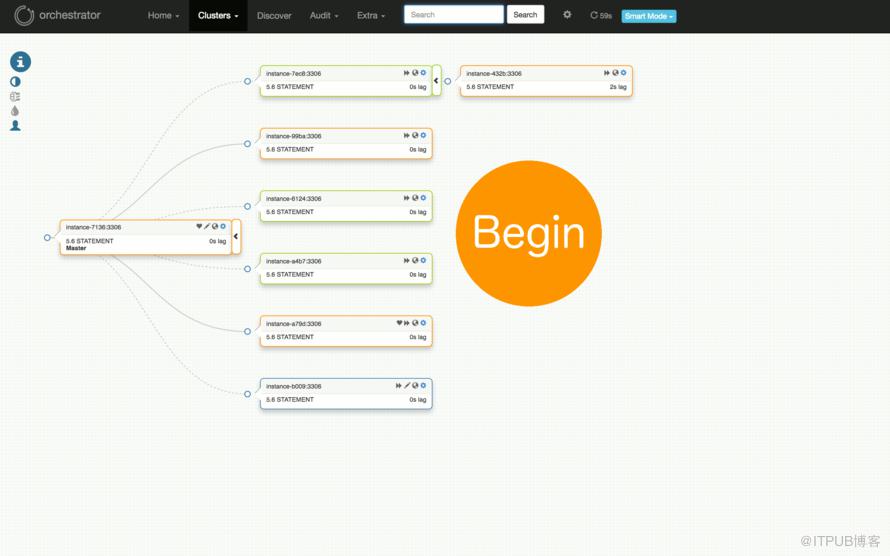Screen dimensions: 890x556
Task: Click the top navbar gear icon
Action: (x=567, y=15)
